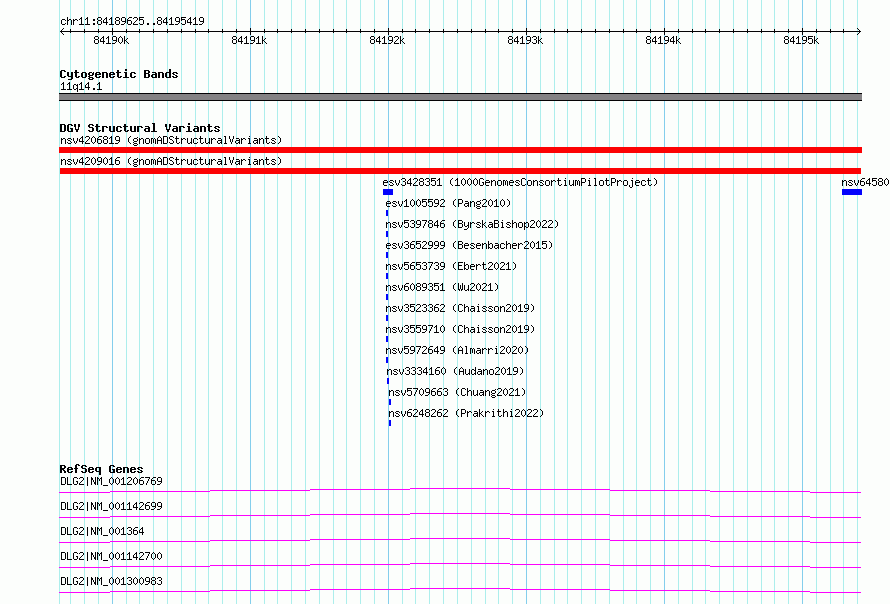Open the RefSeq Genes track title
The image size is (890, 604).
101,469
